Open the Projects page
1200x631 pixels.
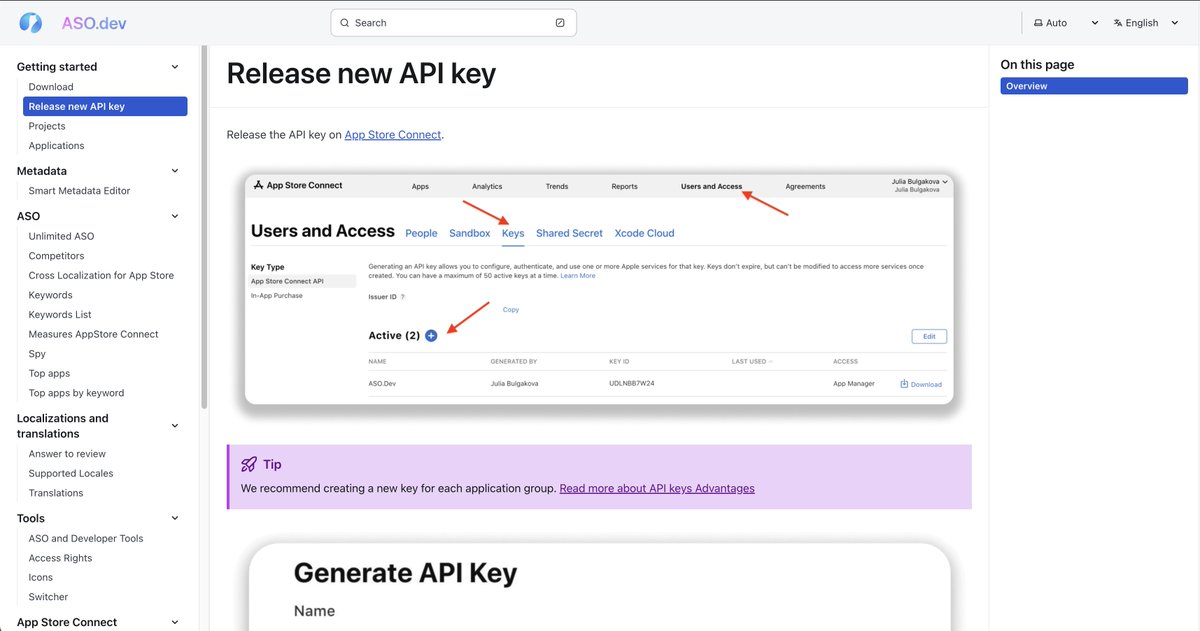[47, 126]
